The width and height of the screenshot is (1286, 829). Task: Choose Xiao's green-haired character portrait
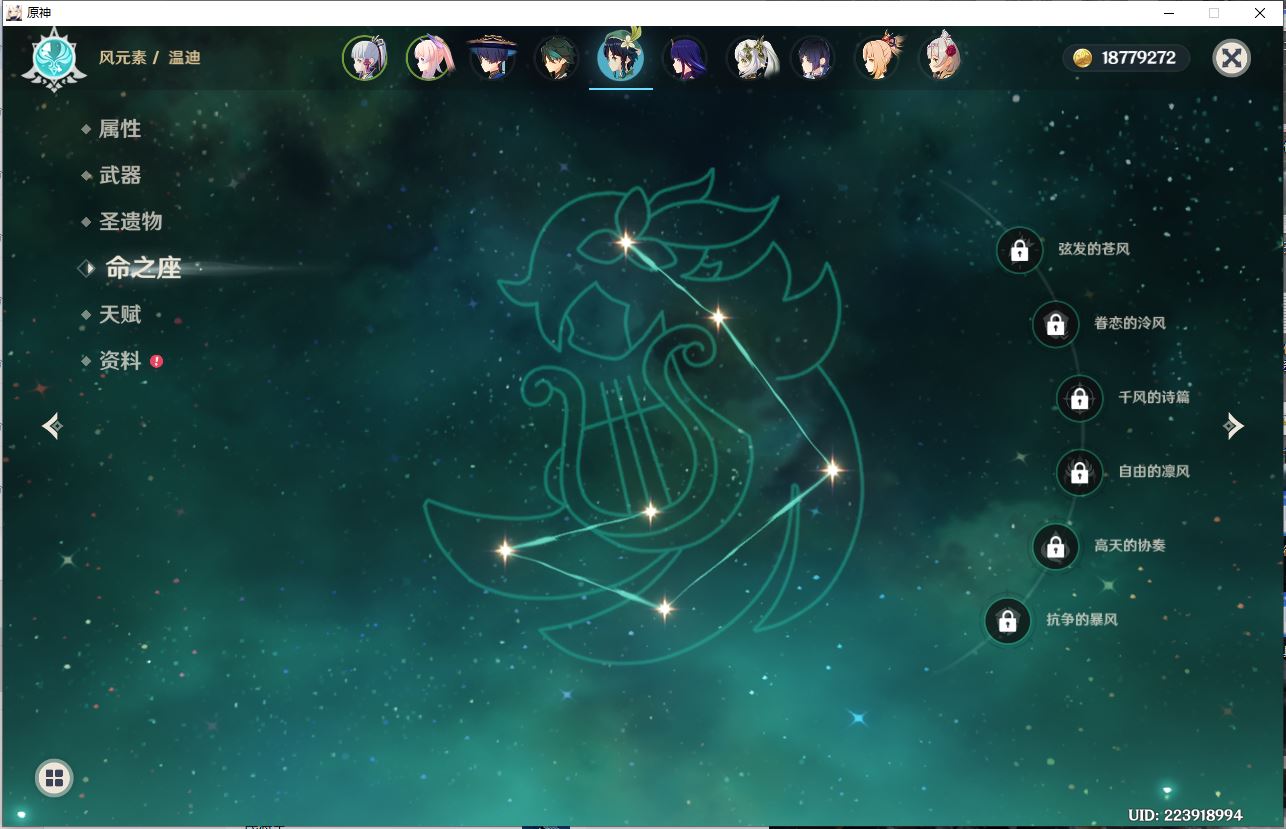[x=556, y=58]
